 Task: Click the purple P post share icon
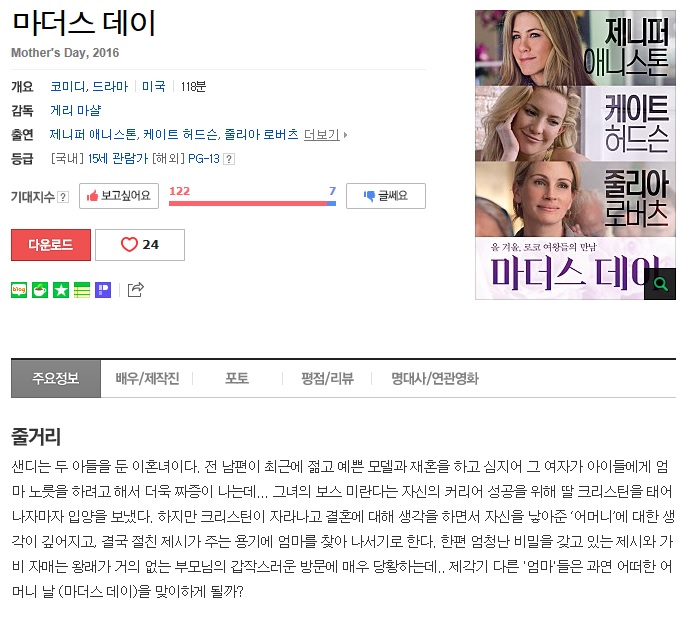103,290
